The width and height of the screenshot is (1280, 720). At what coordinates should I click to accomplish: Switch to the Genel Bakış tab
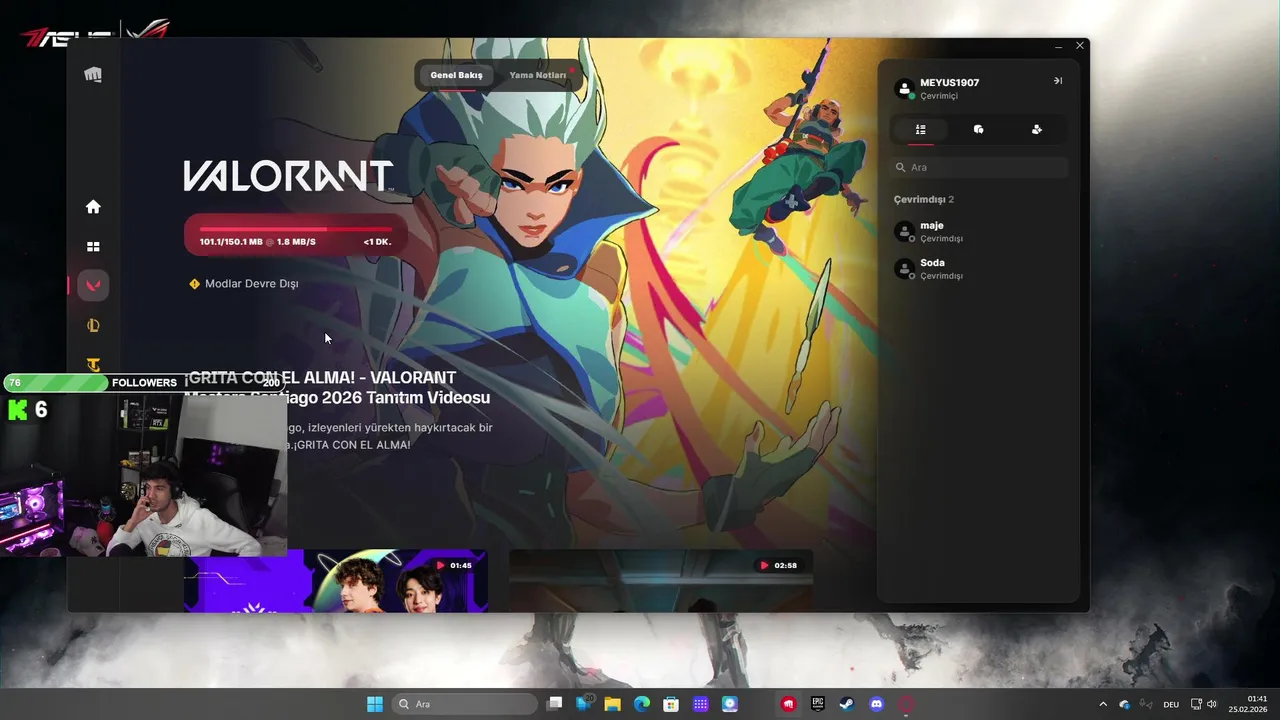point(456,75)
